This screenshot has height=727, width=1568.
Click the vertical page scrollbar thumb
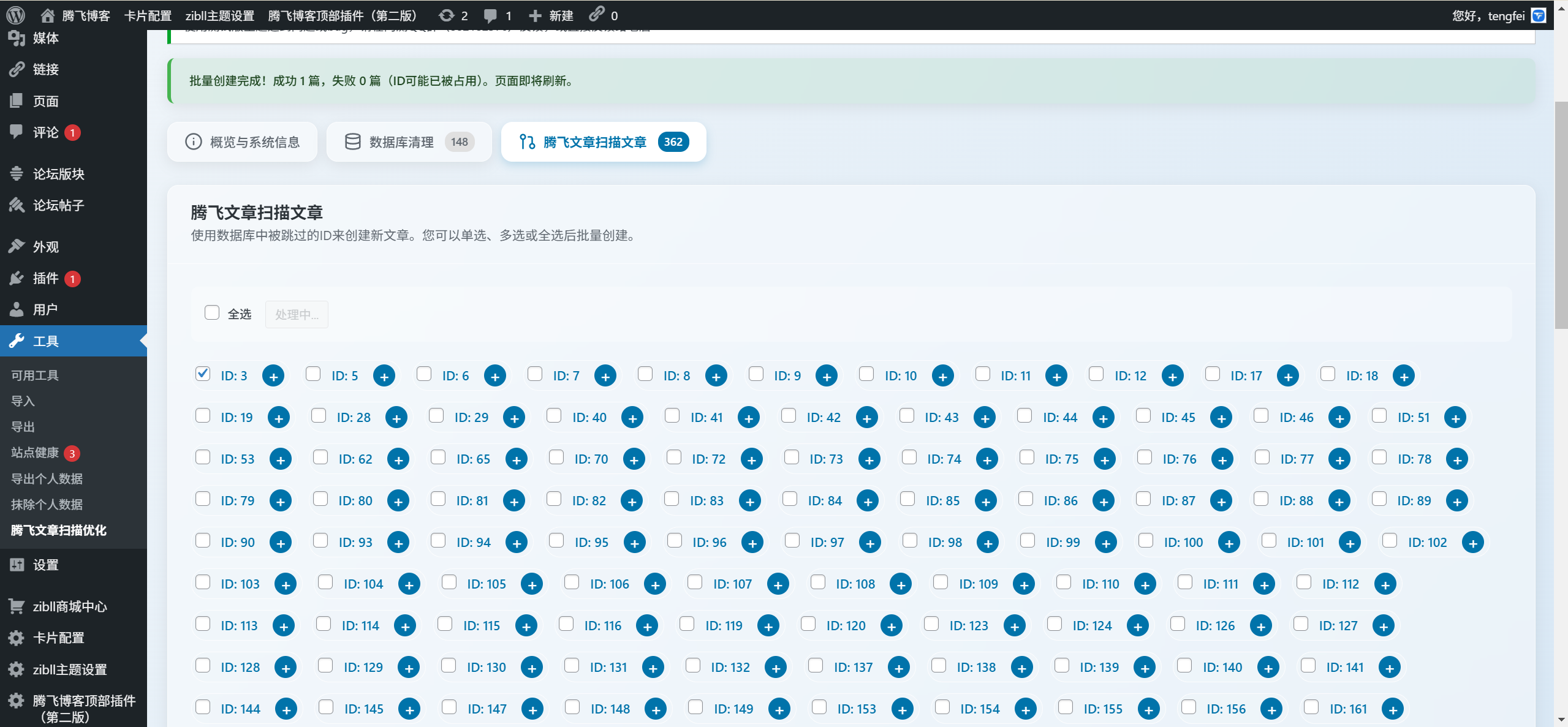pyautogui.click(x=1561, y=214)
